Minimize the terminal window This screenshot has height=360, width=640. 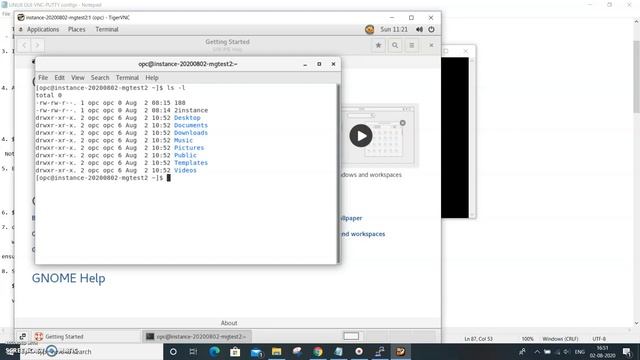(305, 64)
